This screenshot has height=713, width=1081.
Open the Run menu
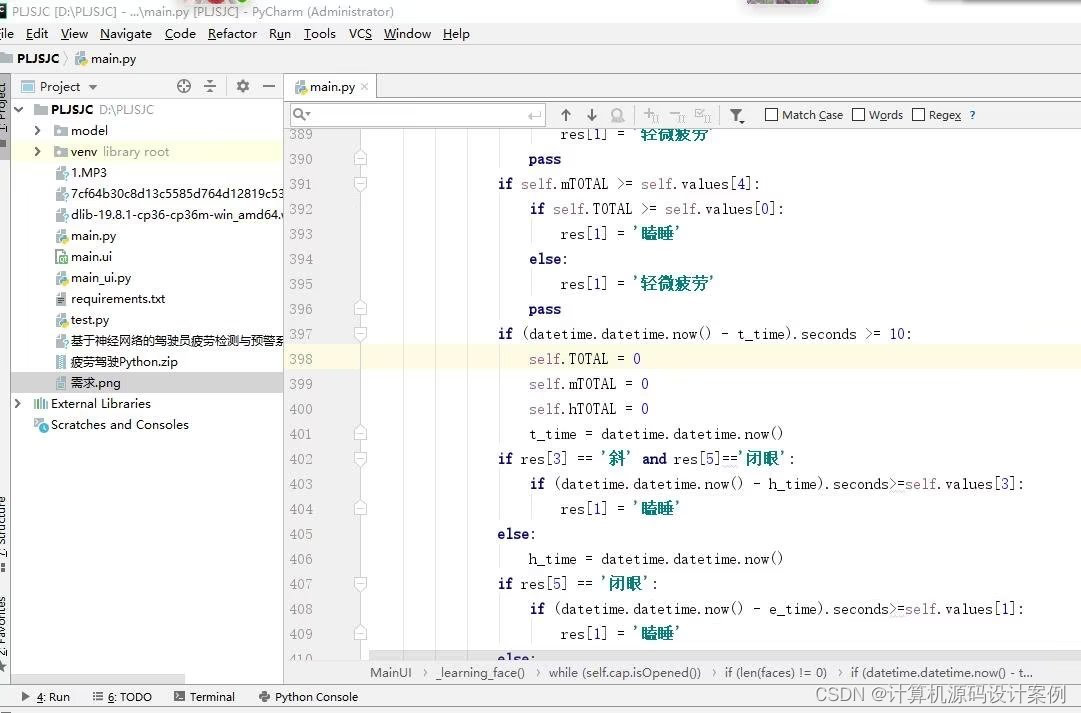coord(280,34)
